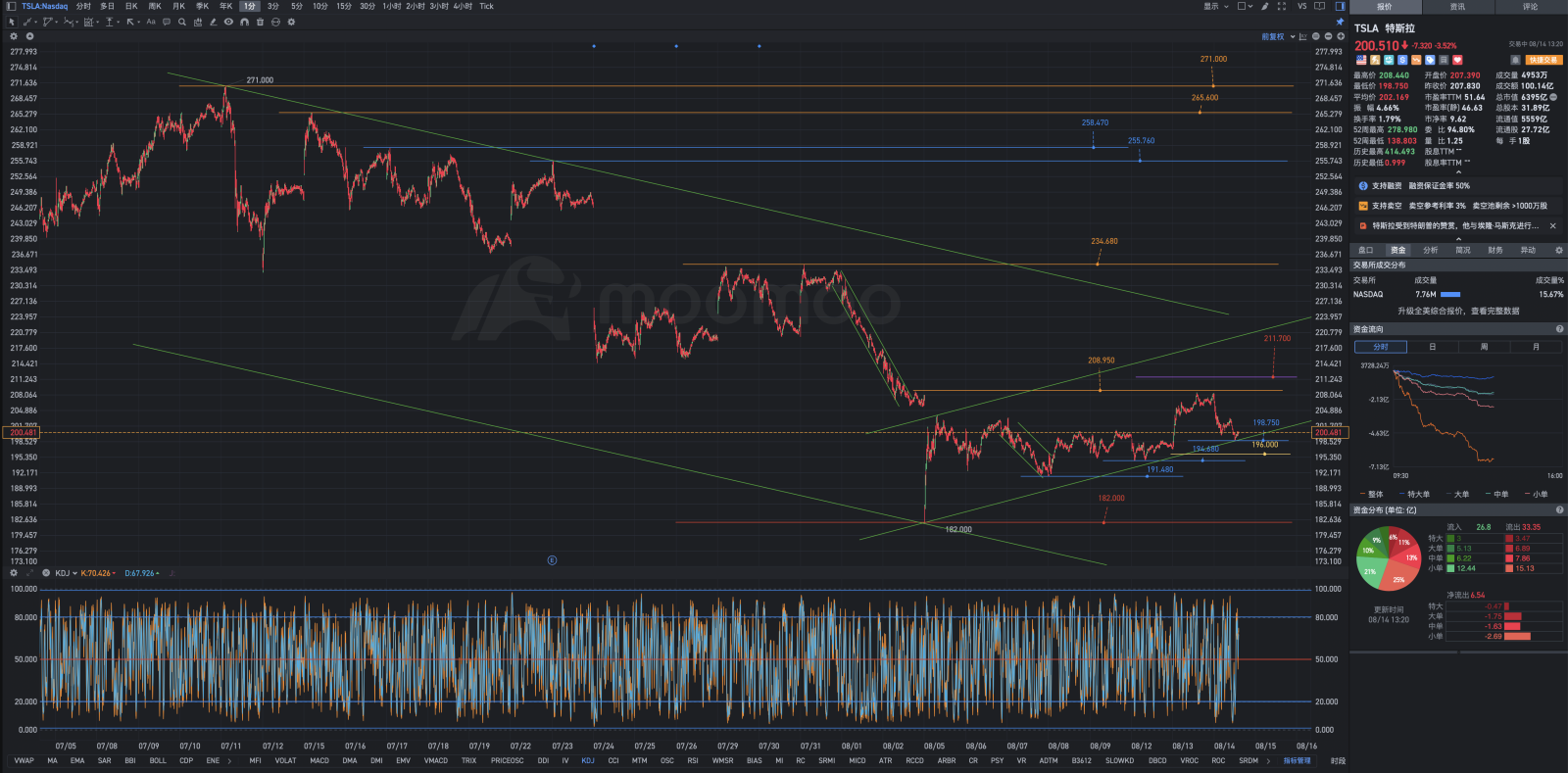The height and width of the screenshot is (773, 1568).
Task: Select the 日K daily candlestick view
Action: pyautogui.click(x=131, y=6)
